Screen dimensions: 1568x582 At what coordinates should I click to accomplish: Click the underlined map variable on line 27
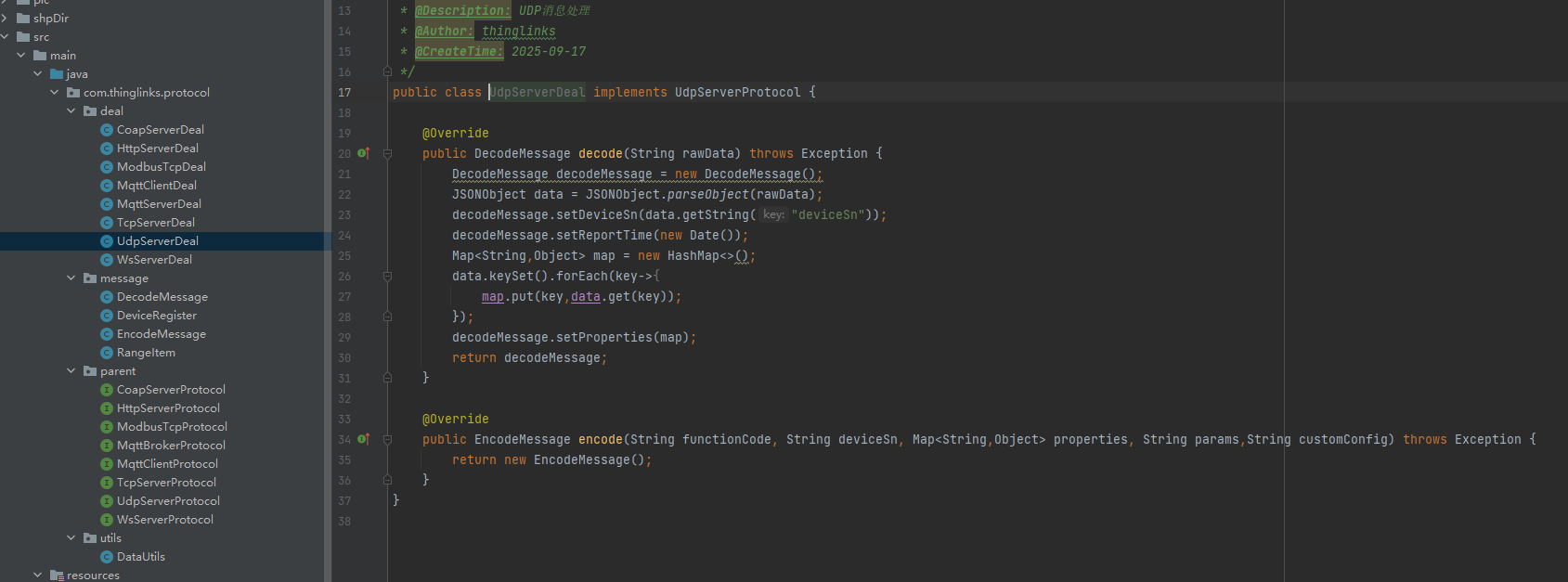[x=492, y=297]
